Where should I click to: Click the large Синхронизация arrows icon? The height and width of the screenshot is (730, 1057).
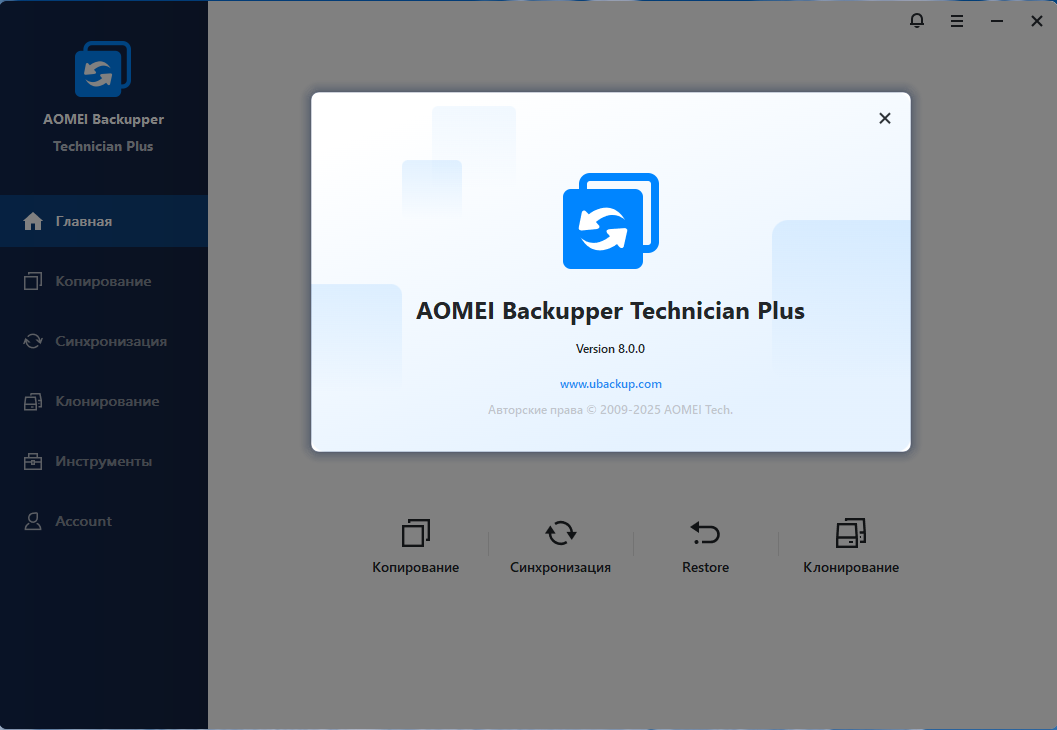[x=560, y=533]
